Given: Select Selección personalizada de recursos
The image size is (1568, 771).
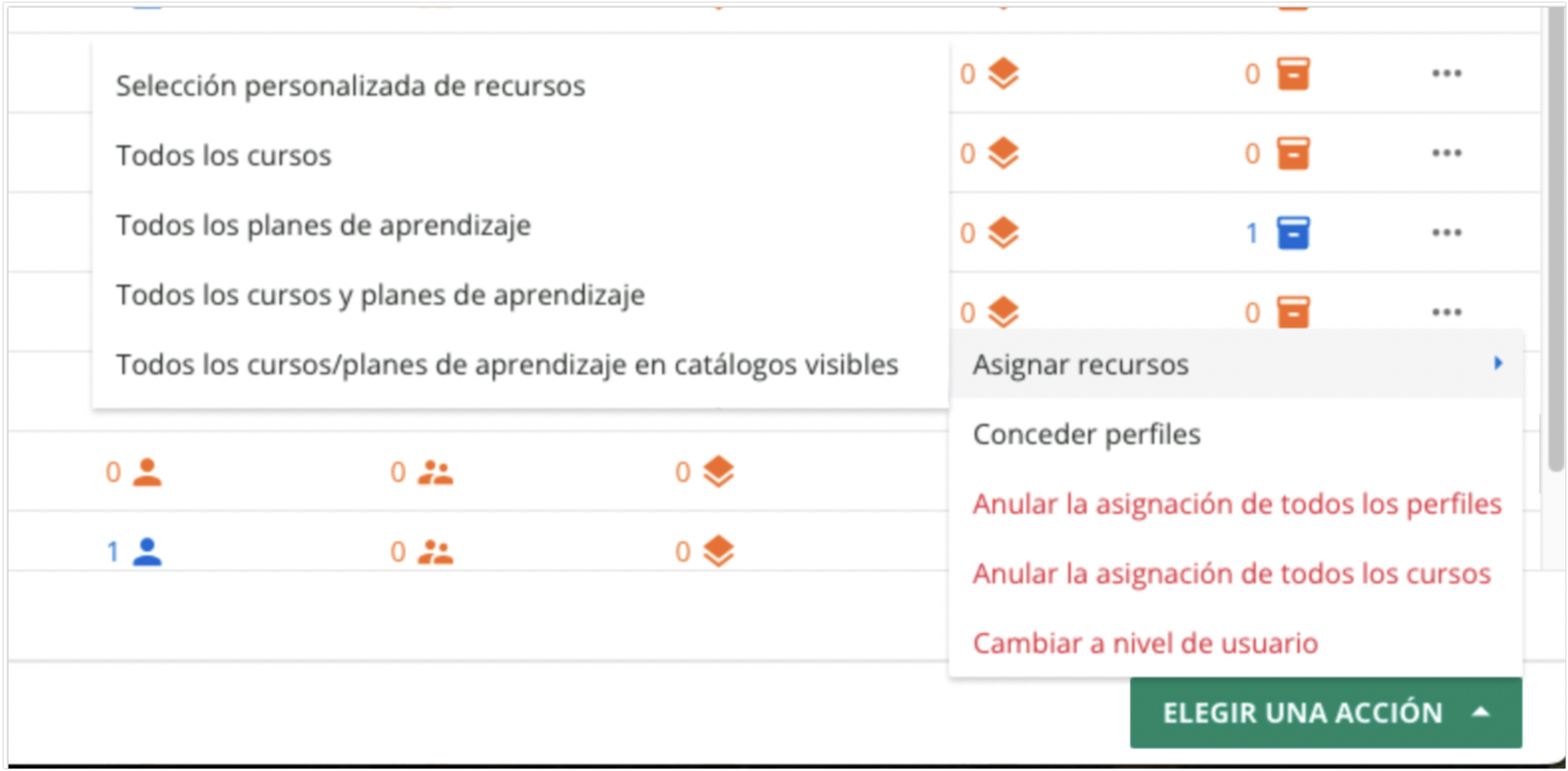Looking at the screenshot, I should point(351,86).
